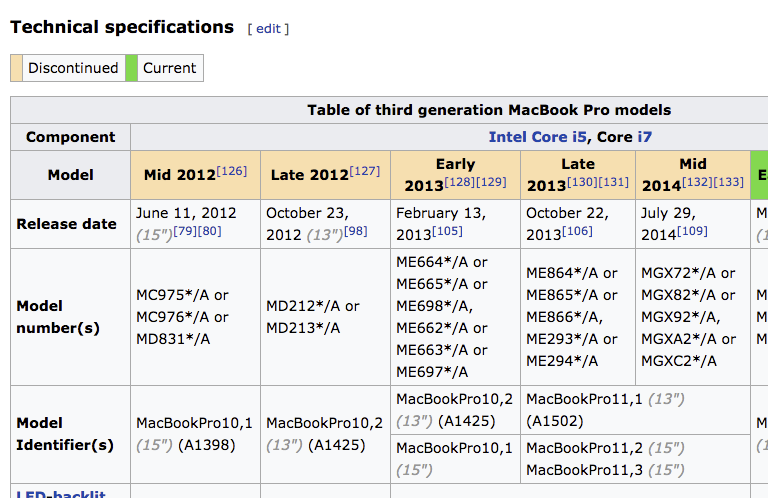Screen dimensions: 768x498
Task: Click MacBookPro11,2 (15") identifier
Action: [x=605, y=448]
